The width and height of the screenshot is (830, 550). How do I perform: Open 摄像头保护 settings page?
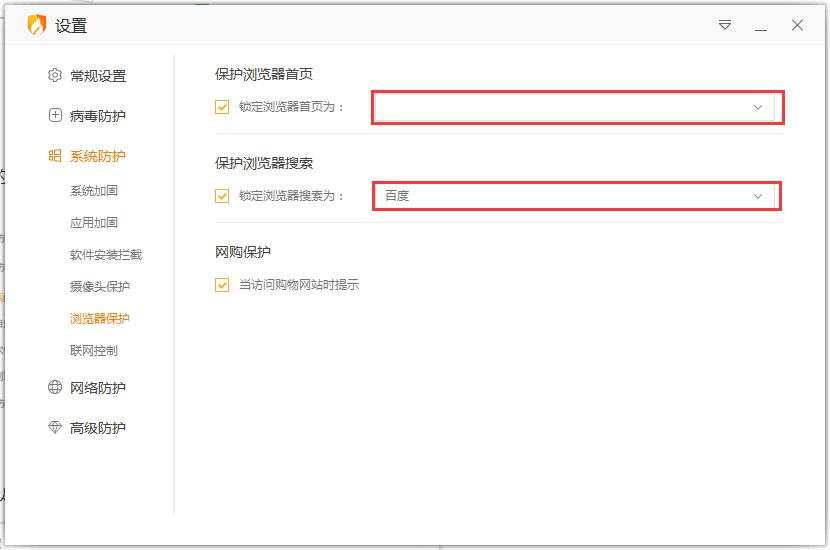[x=100, y=287]
